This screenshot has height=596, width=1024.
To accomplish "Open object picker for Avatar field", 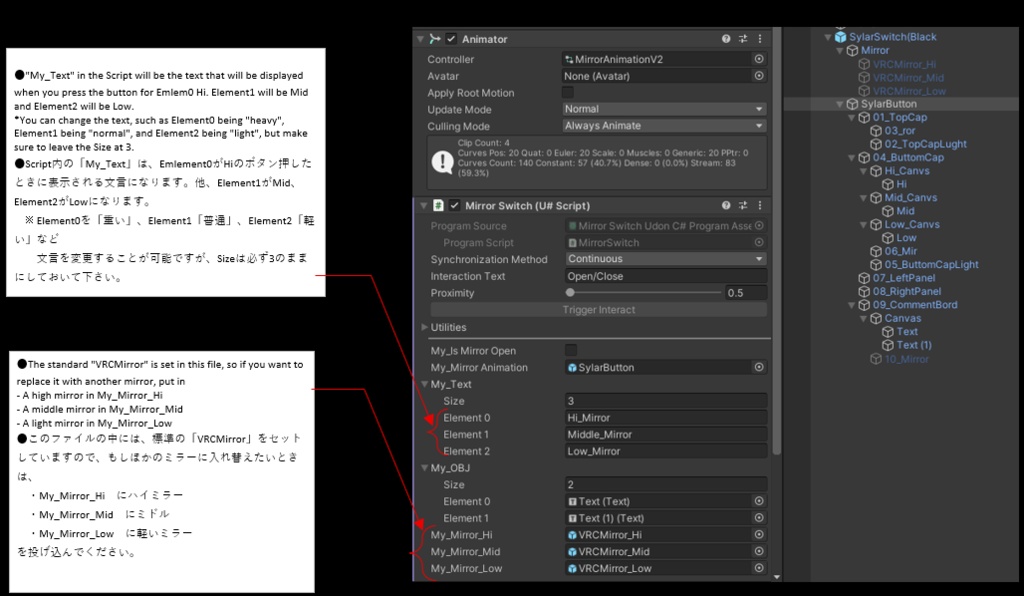I will tap(759, 76).
